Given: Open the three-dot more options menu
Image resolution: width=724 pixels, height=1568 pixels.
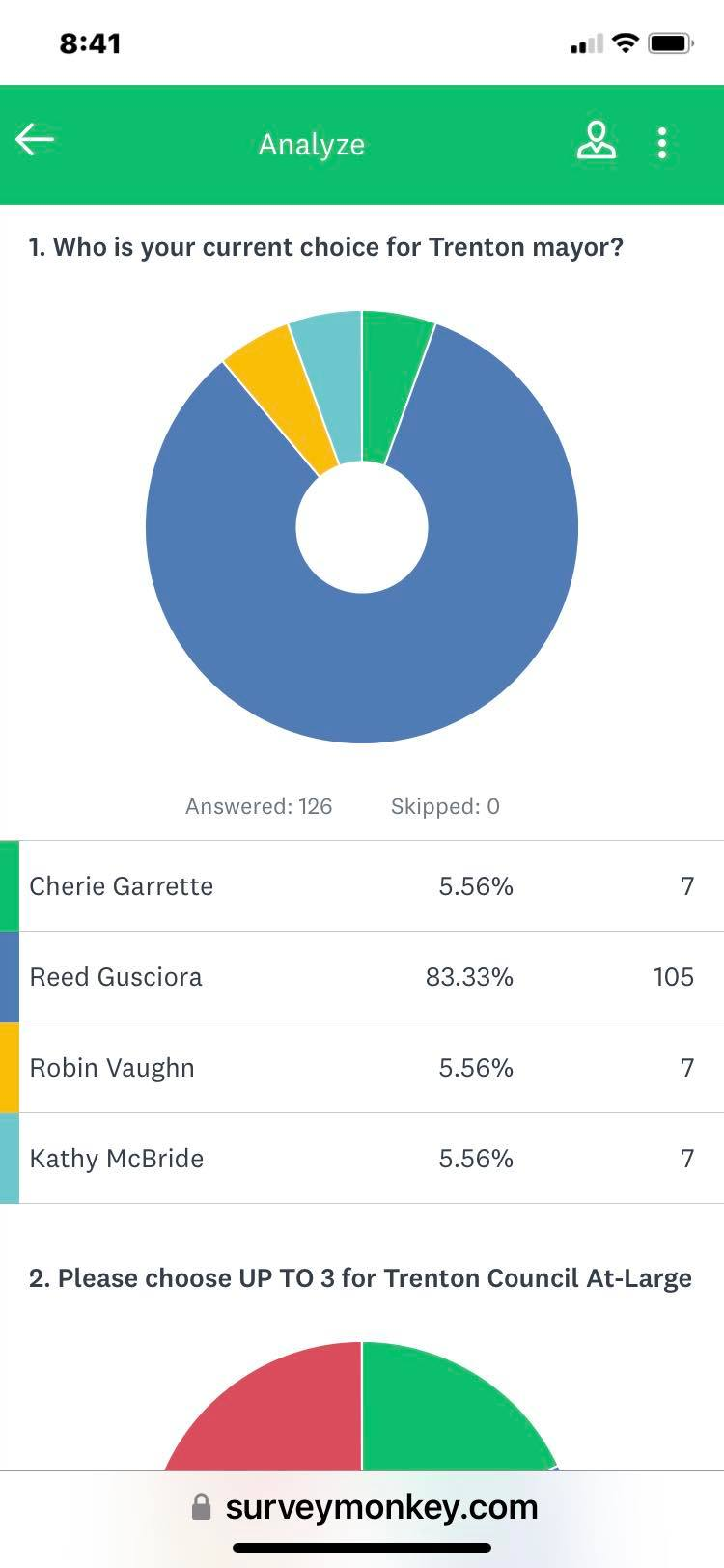Looking at the screenshot, I should 662,143.
